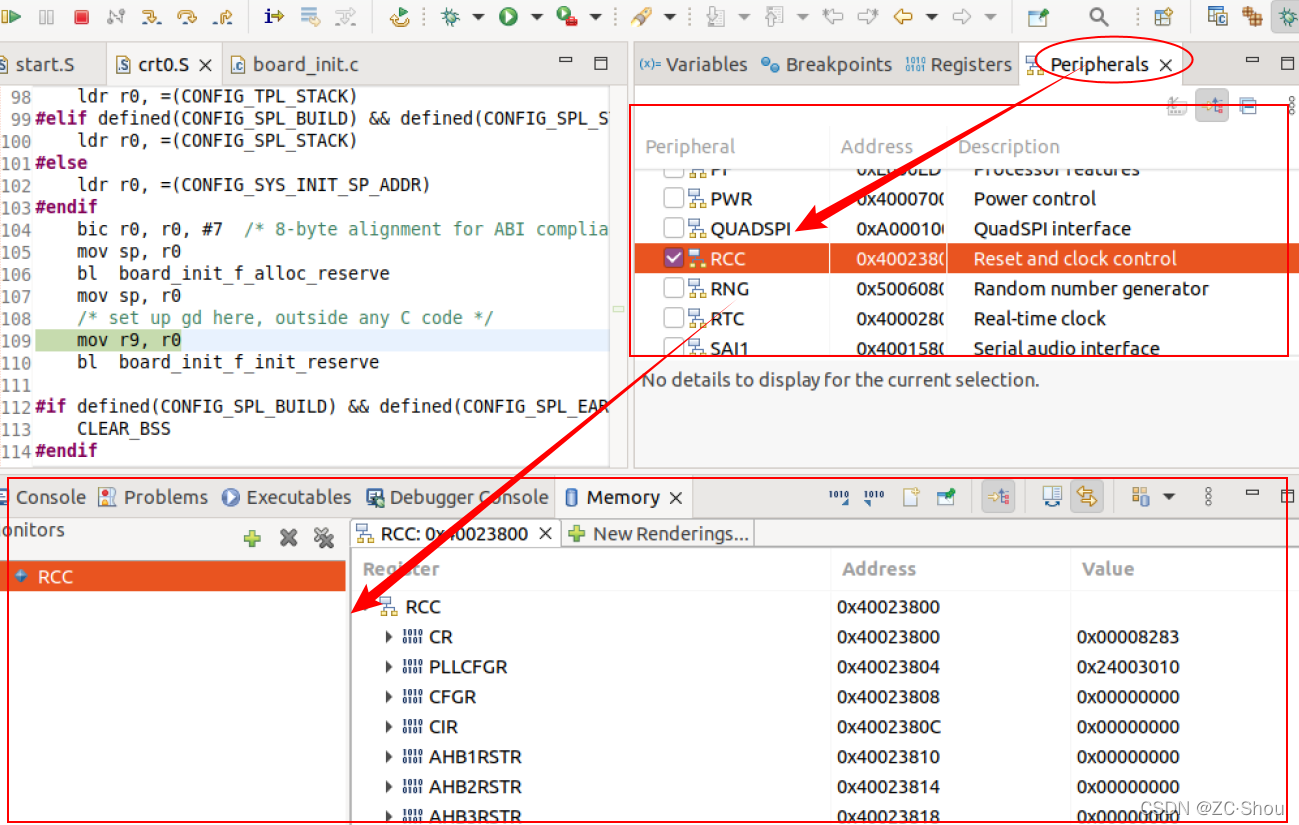This screenshot has width=1299, height=825.
Task: Open the Problems view tab
Action: click(153, 498)
